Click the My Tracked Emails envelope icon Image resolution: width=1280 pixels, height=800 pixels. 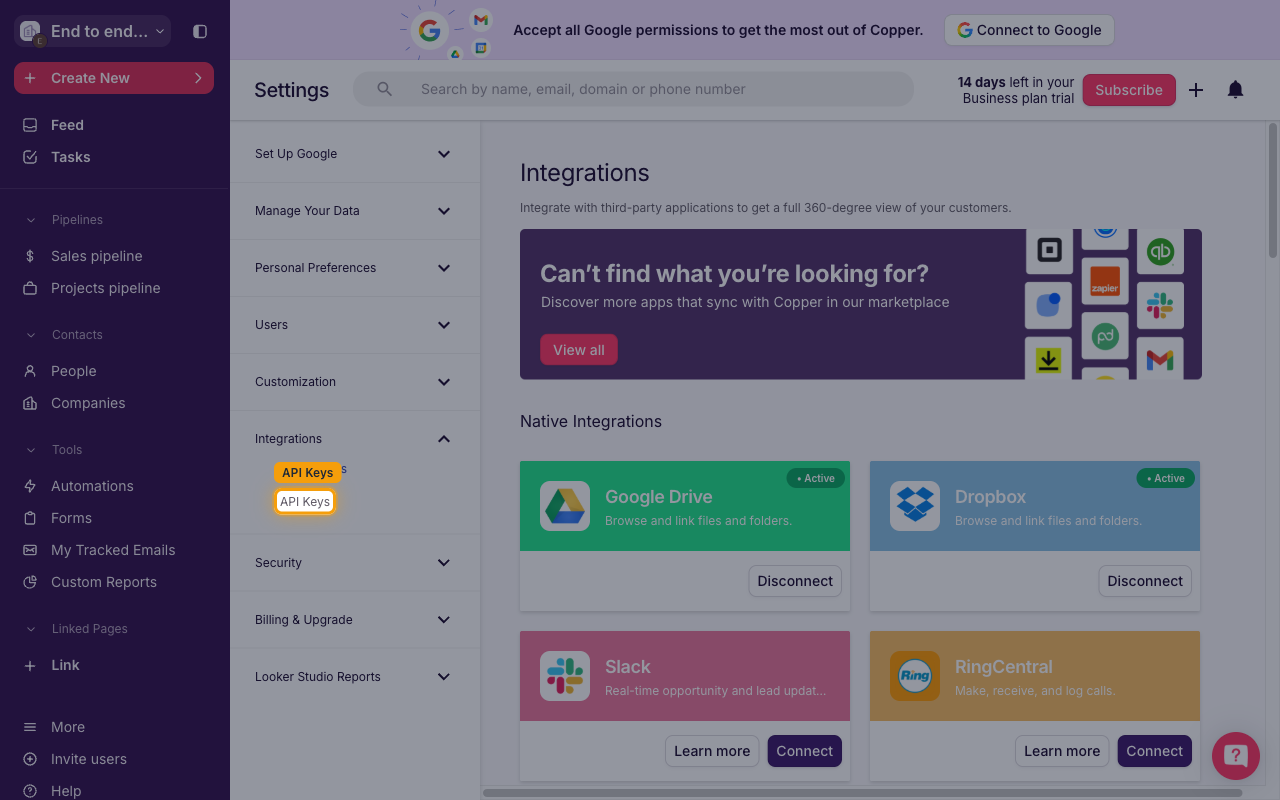tap(30, 550)
